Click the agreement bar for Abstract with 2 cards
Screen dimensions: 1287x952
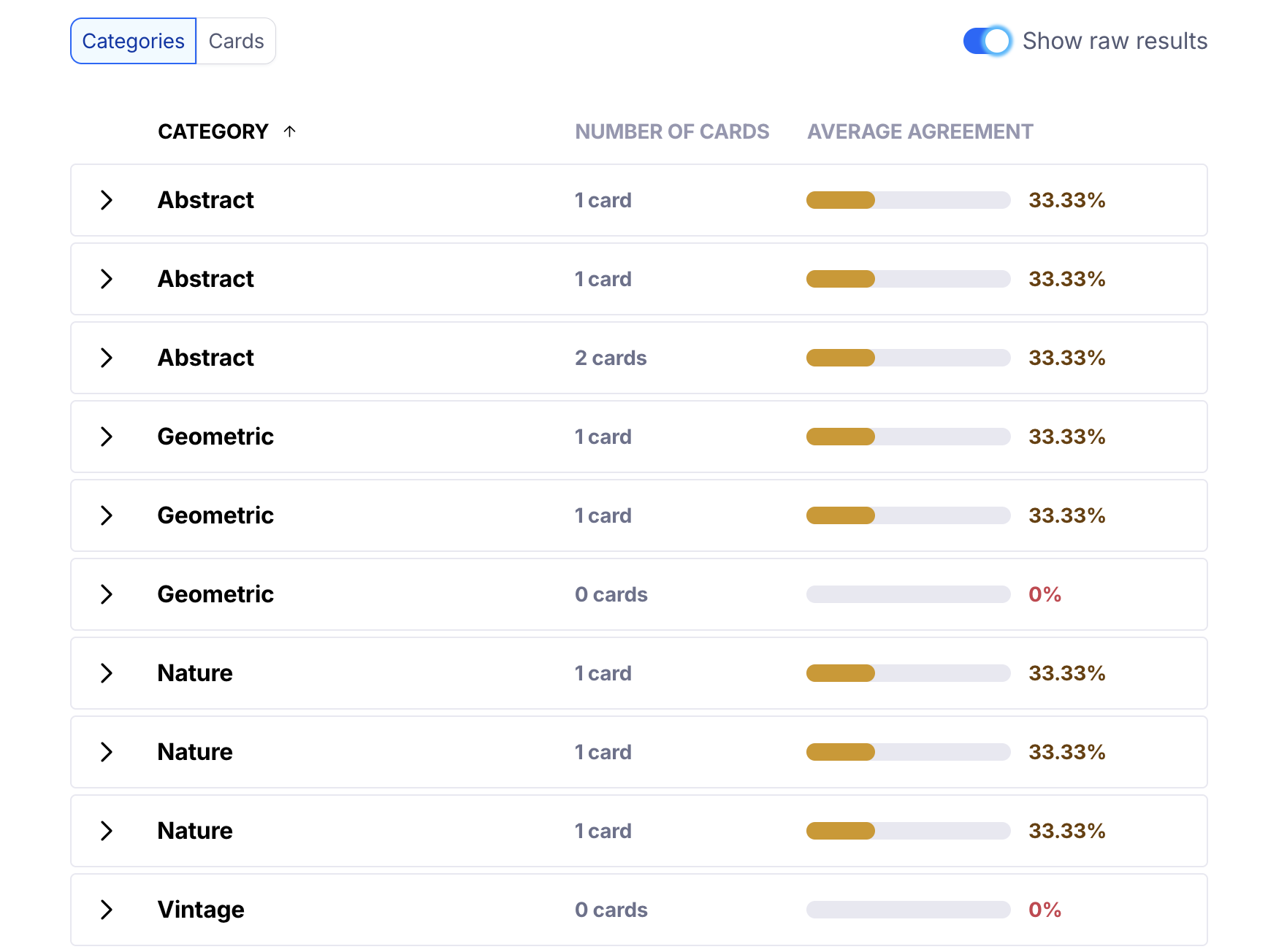point(908,358)
